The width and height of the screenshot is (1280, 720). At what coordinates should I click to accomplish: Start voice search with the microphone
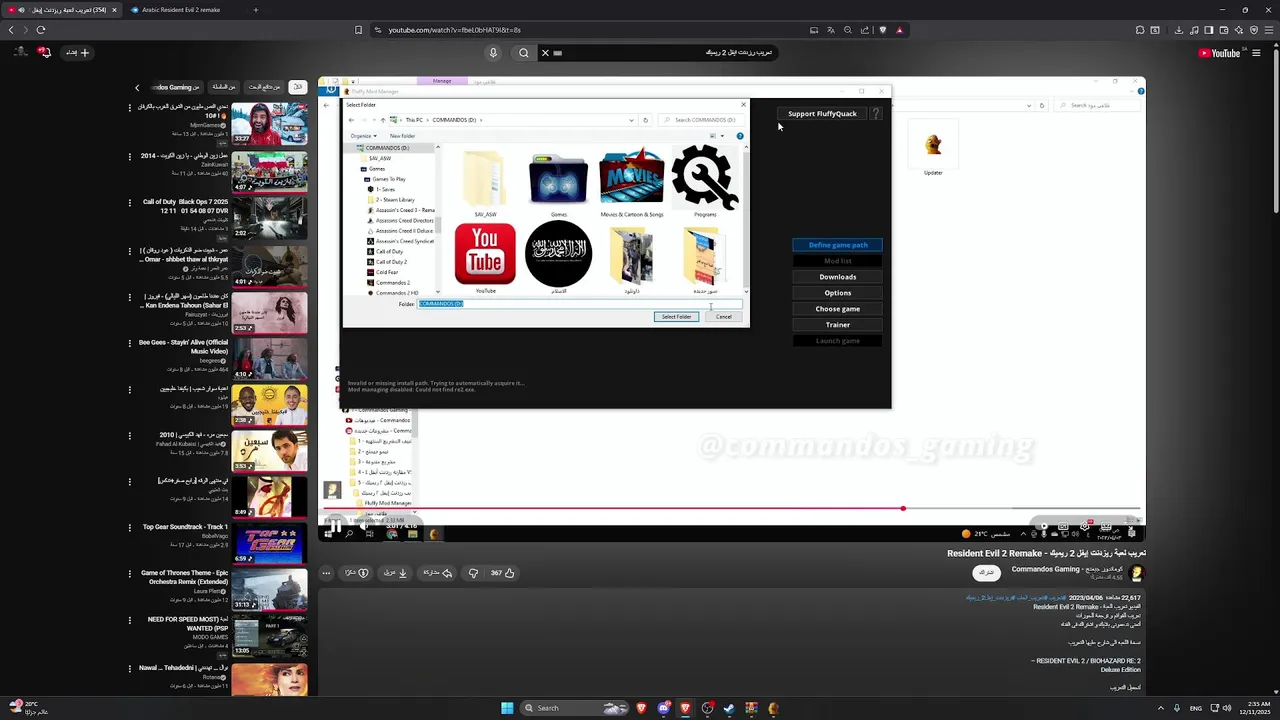point(493,53)
